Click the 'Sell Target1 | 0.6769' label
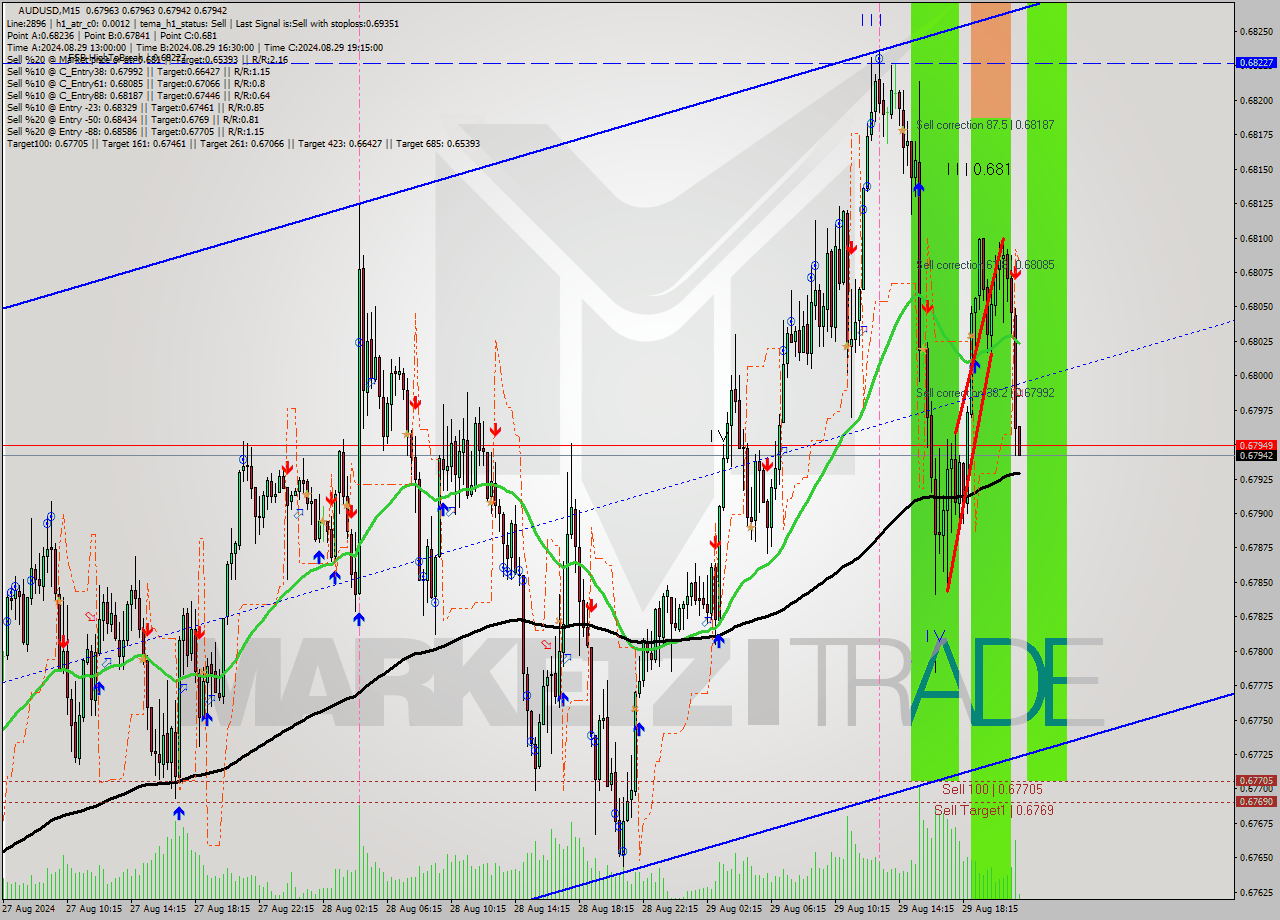Image resolution: width=1280 pixels, height=920 pixels. tap(993, 810)
